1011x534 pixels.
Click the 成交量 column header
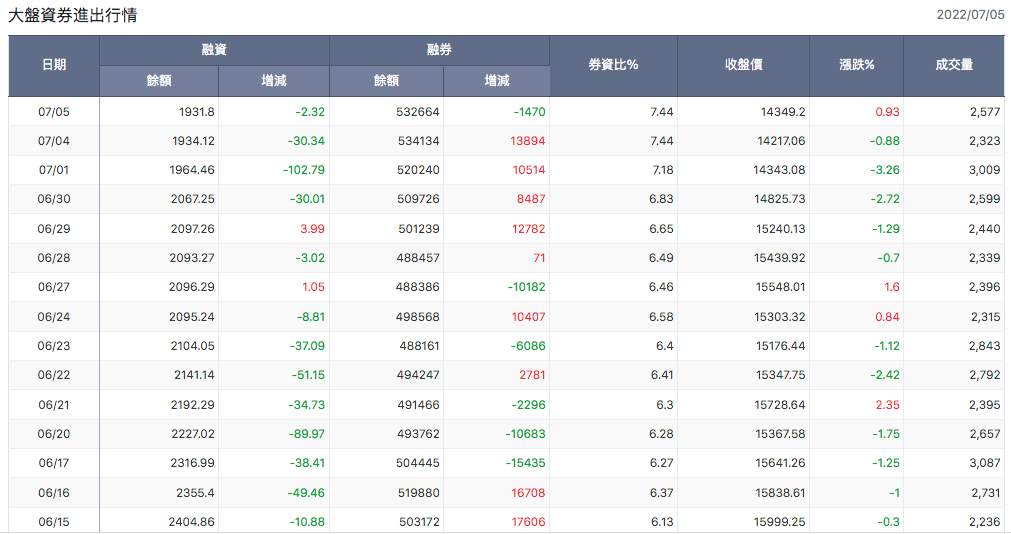click(x=954, y=65)
